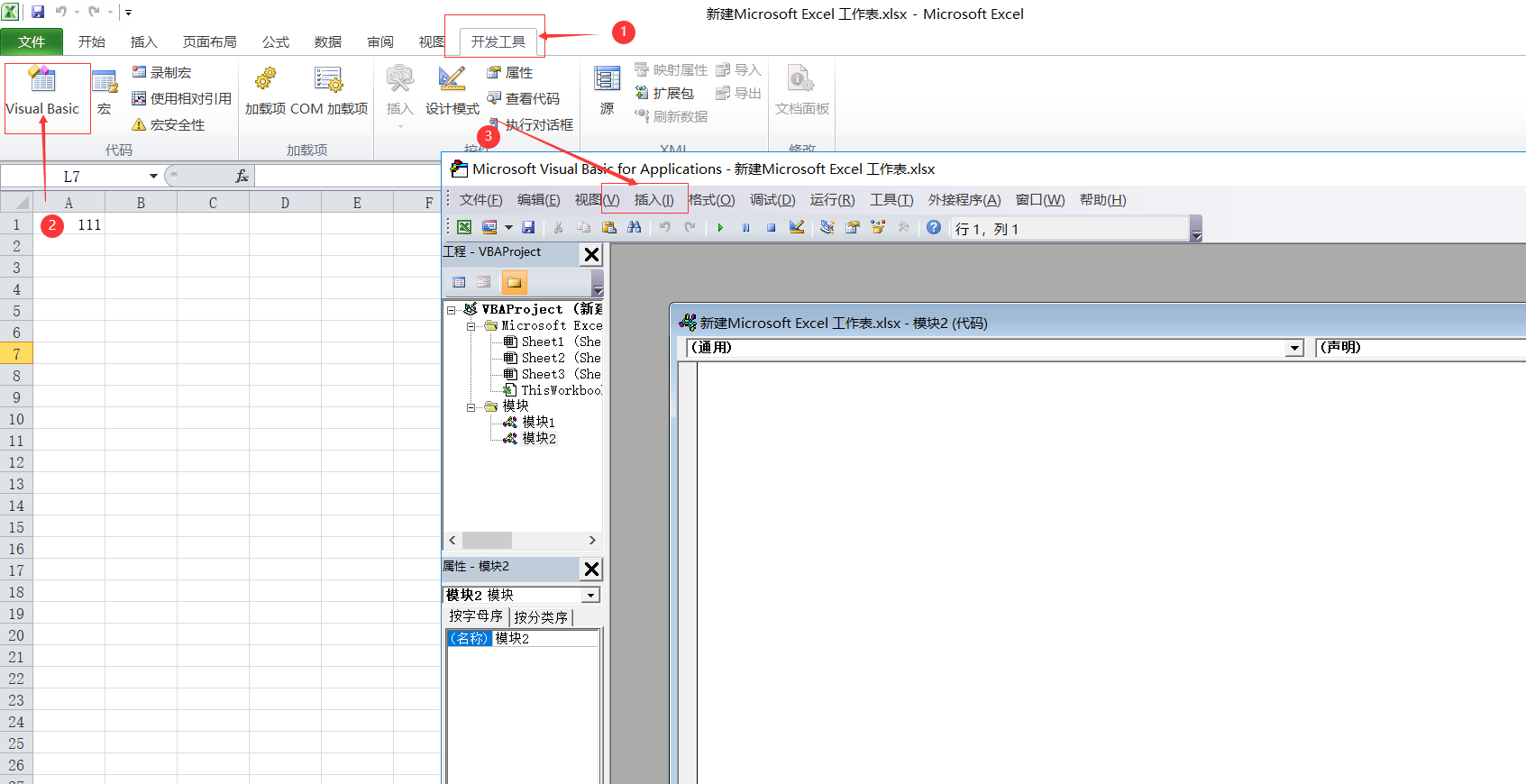1526x784 pixels.
Task: Click the VBA help question mark icon
Action: (x=934, y=228)
